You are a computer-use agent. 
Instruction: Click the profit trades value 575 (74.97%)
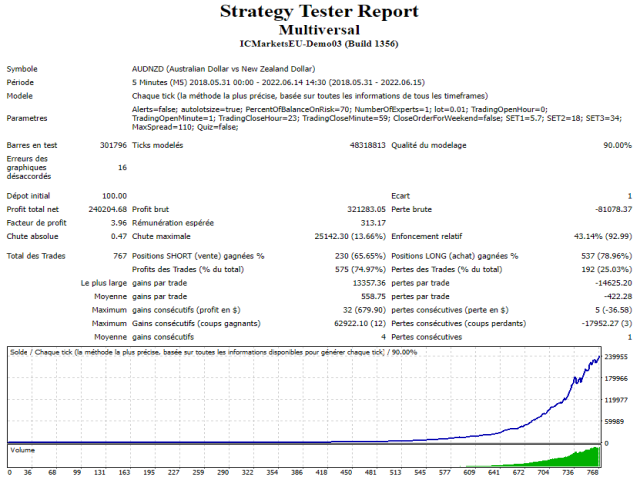(360, 269)
